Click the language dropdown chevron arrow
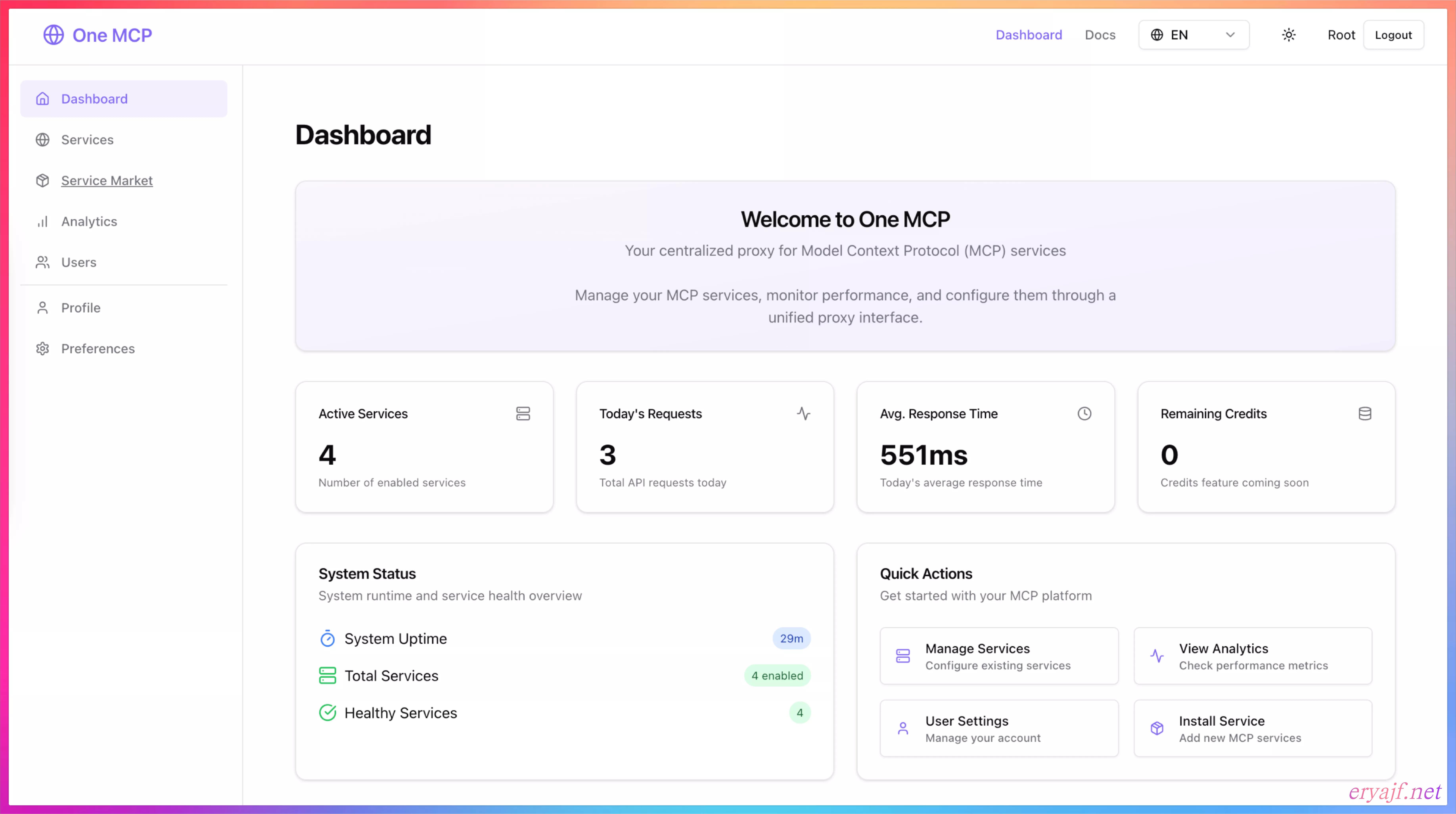This screenshot has width=1456, height=814. (x=1230, y=35)
